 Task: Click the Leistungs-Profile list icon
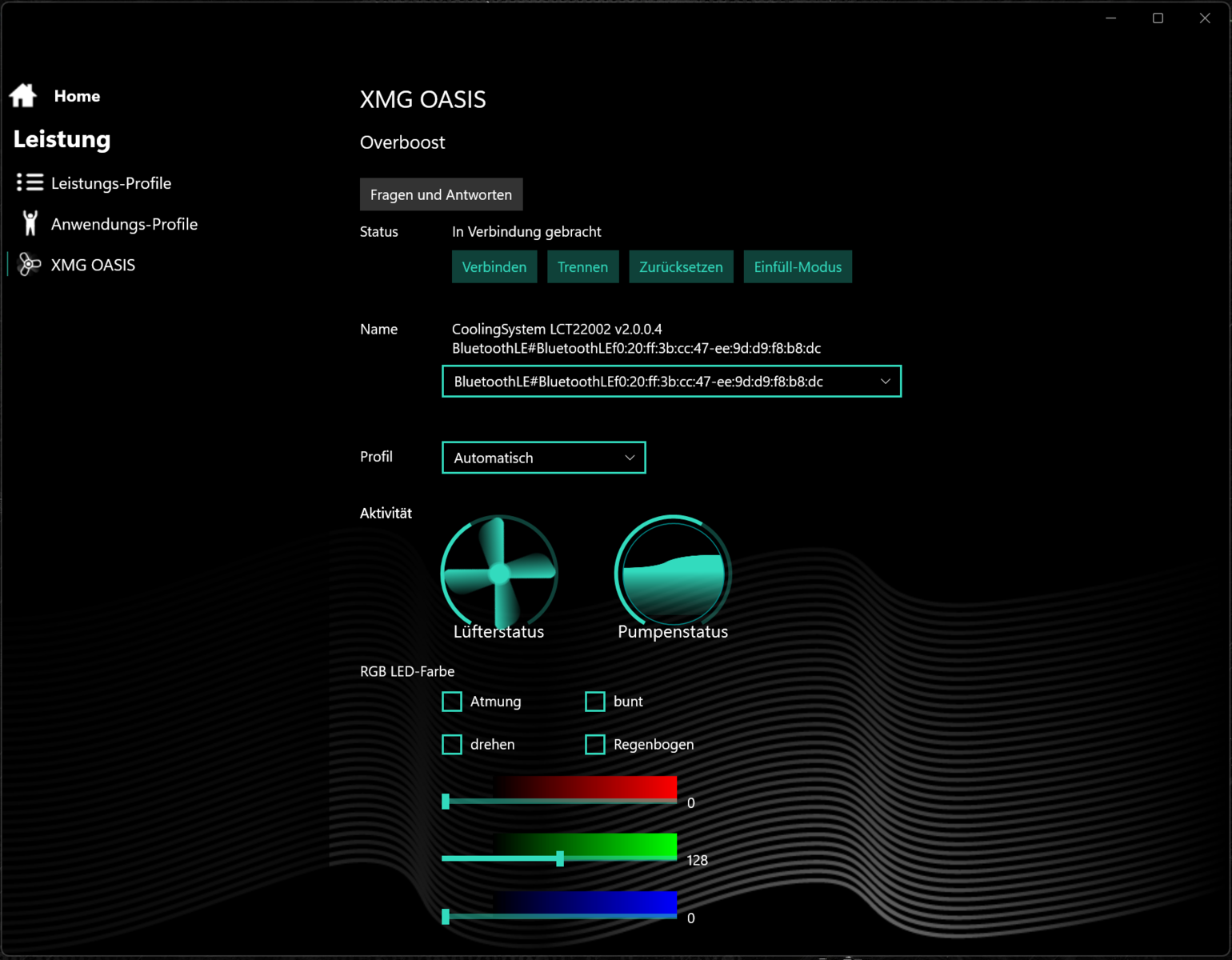(x=30, y=182)
